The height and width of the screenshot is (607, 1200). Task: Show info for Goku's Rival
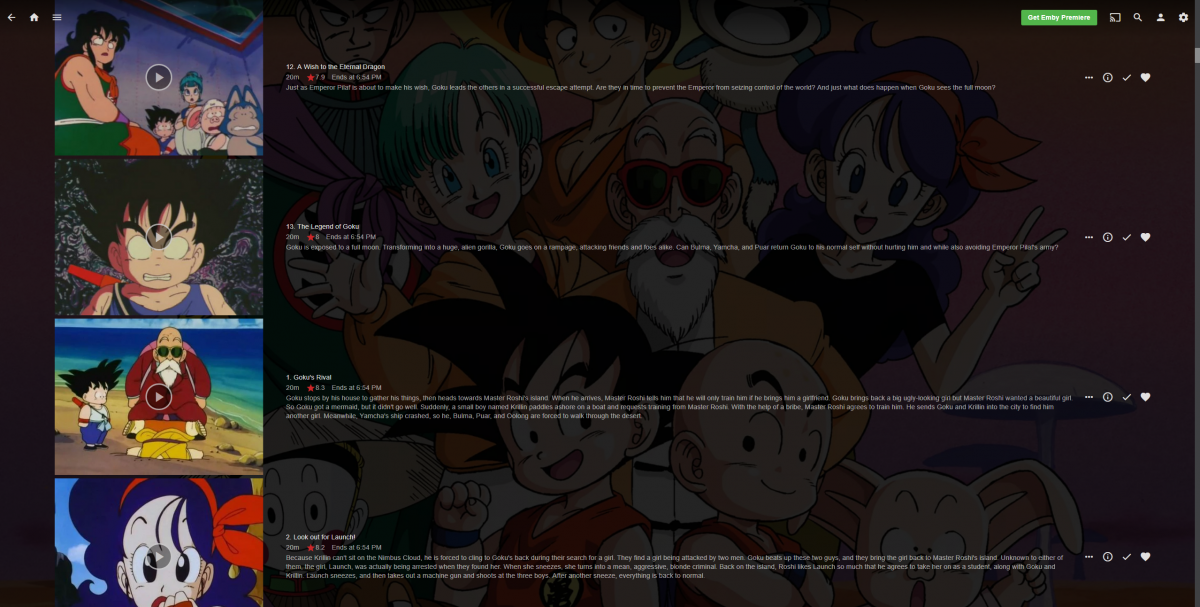point(1107,397)
